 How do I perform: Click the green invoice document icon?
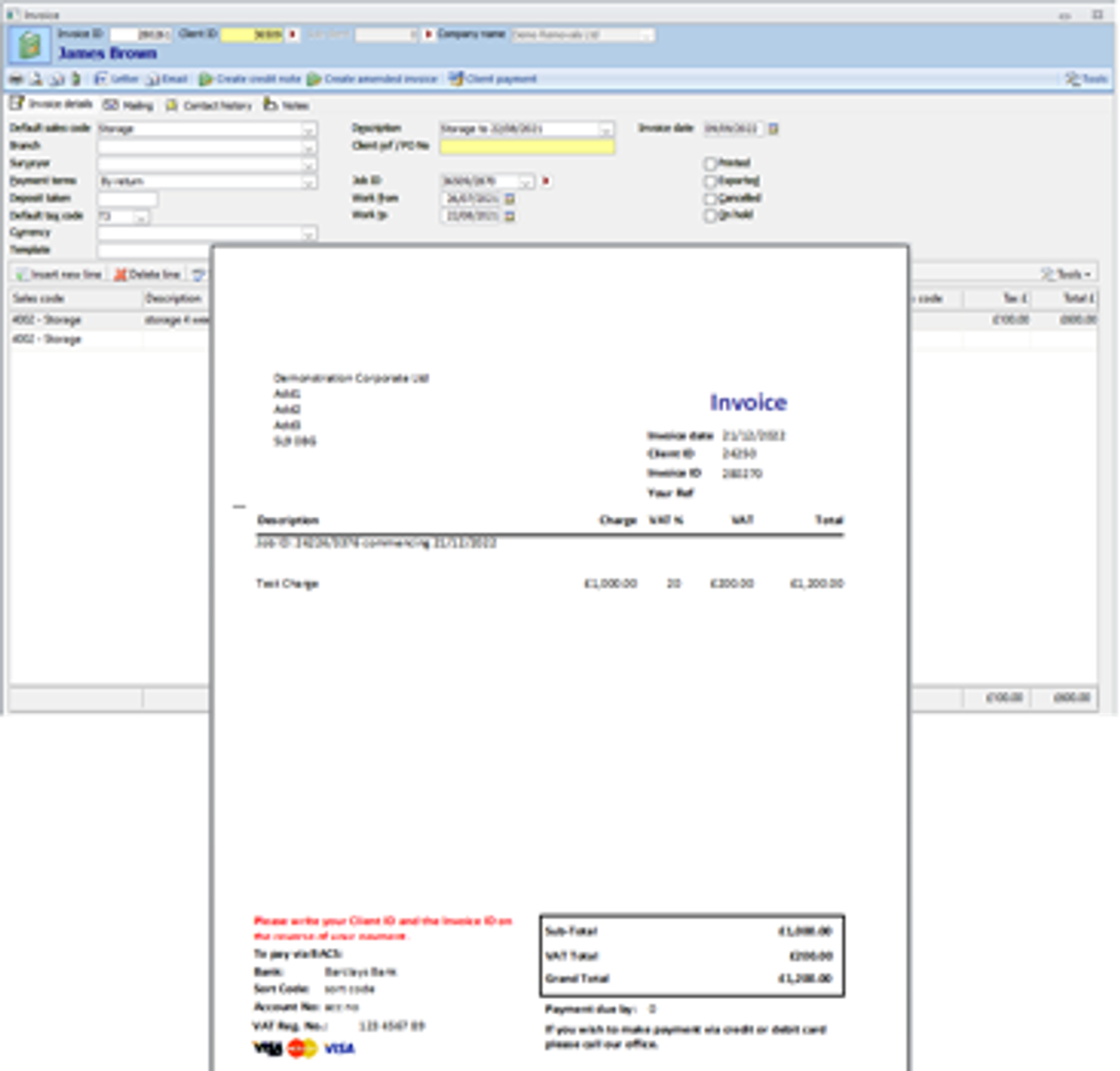click(29, 45)
